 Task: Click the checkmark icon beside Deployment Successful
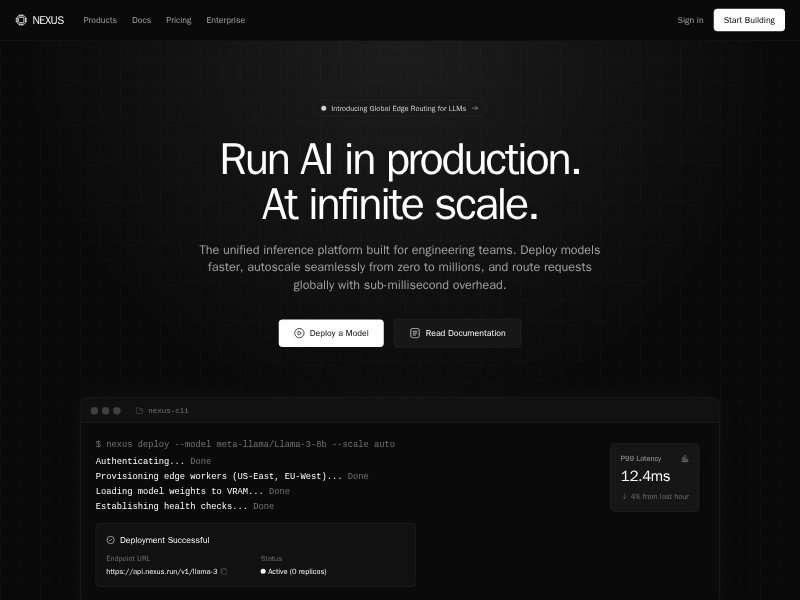point(110,540)
